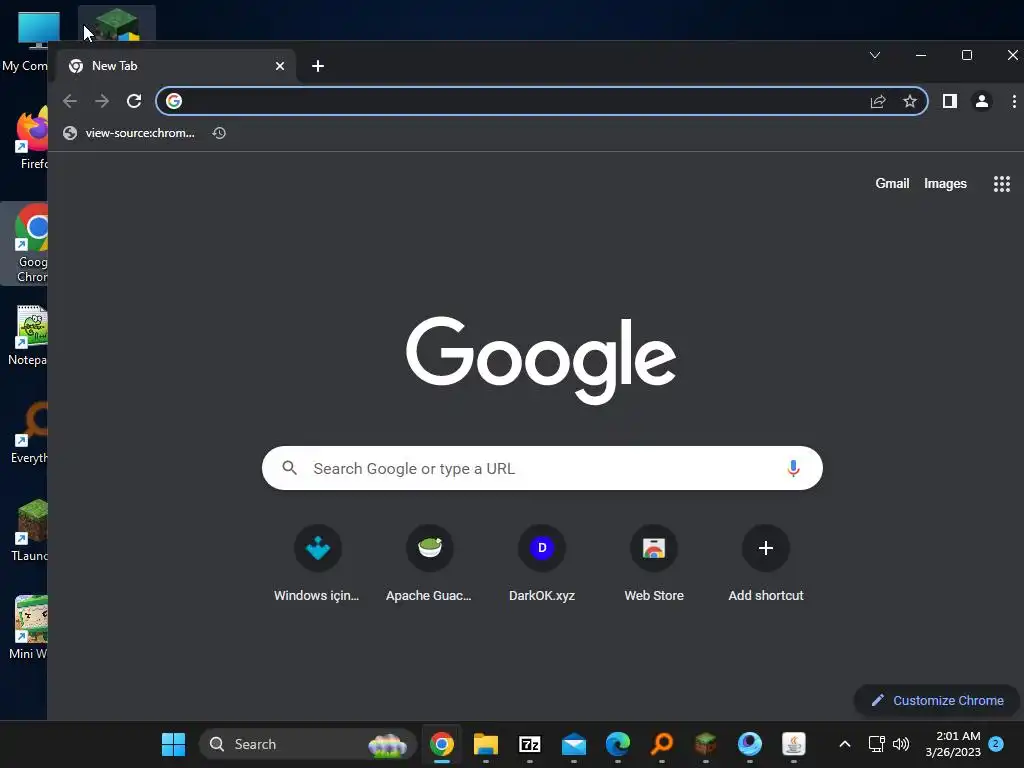Open the Windows için... shortcut
1024x768 pixels.
(x=317, y=565)
